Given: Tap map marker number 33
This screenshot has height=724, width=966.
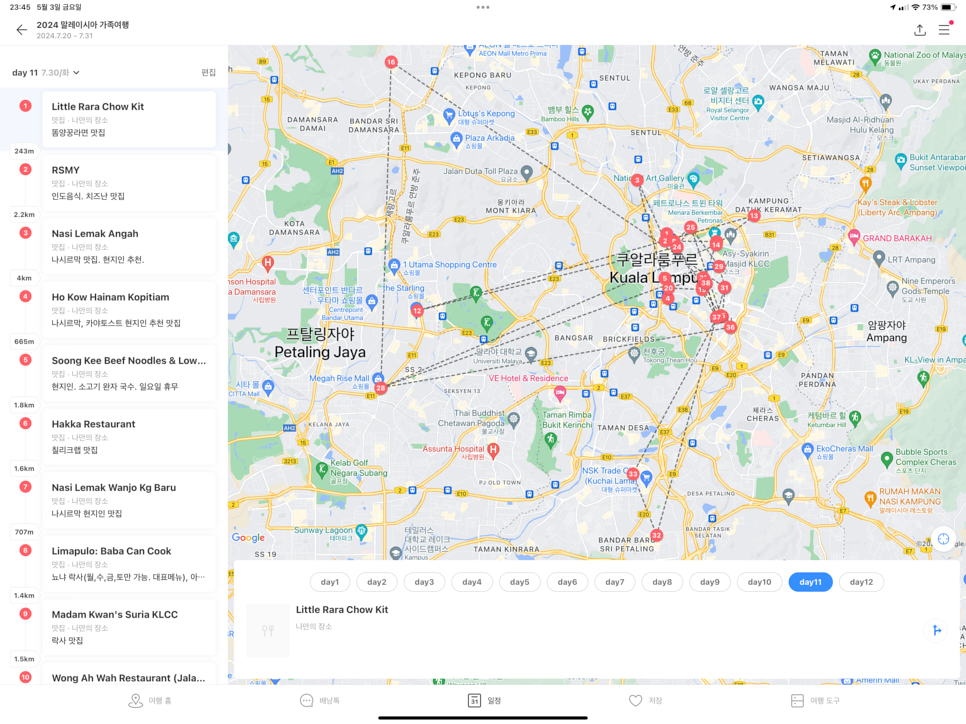Looking at the screenshot, I should pos(633,474).
